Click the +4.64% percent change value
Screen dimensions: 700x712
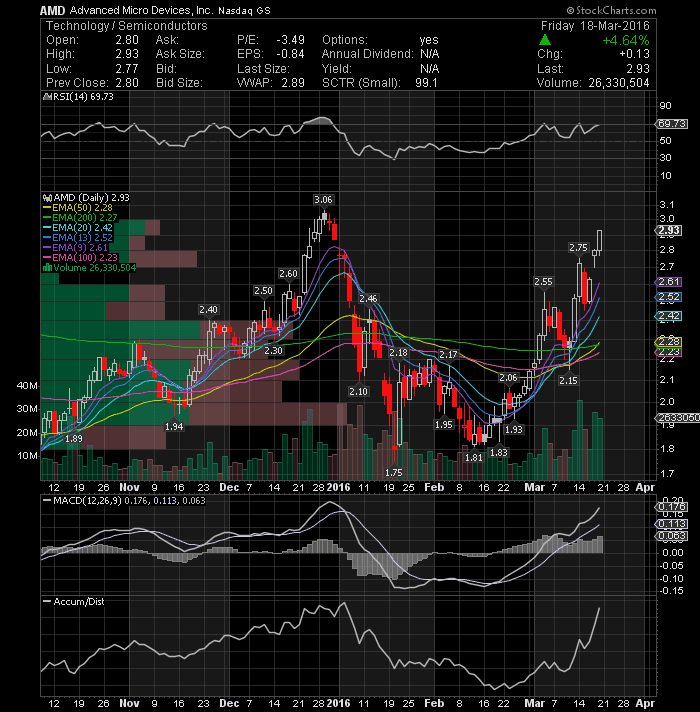click(x=626, y=40)
